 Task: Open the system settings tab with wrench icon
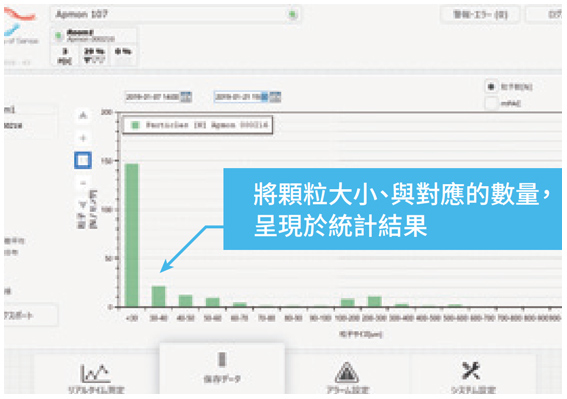[x=472, y=375]
